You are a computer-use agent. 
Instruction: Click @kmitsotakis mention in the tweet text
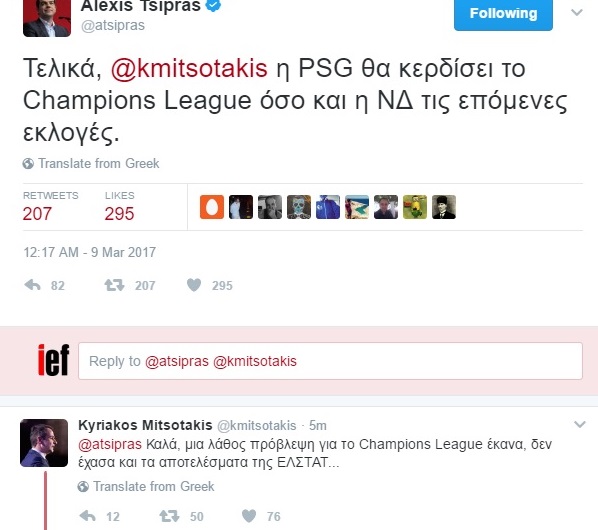189,69
